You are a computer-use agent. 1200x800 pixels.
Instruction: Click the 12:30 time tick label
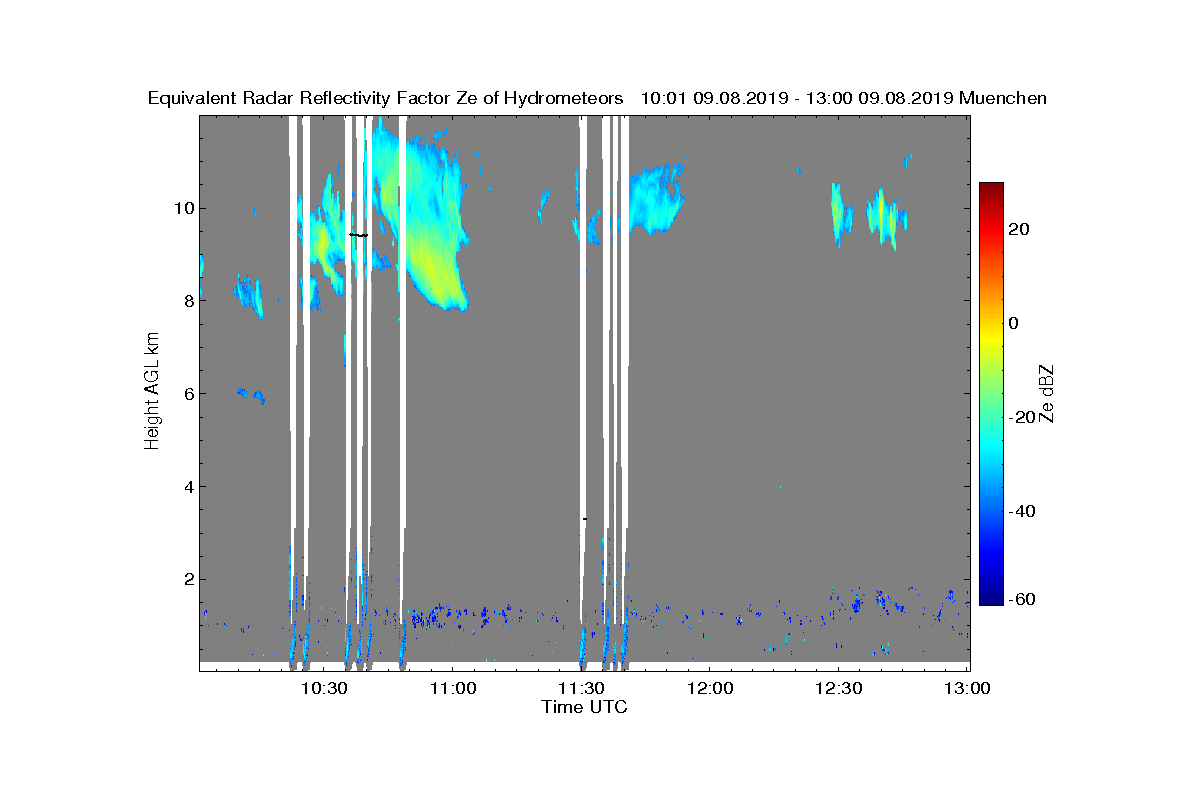coord(839,689)
